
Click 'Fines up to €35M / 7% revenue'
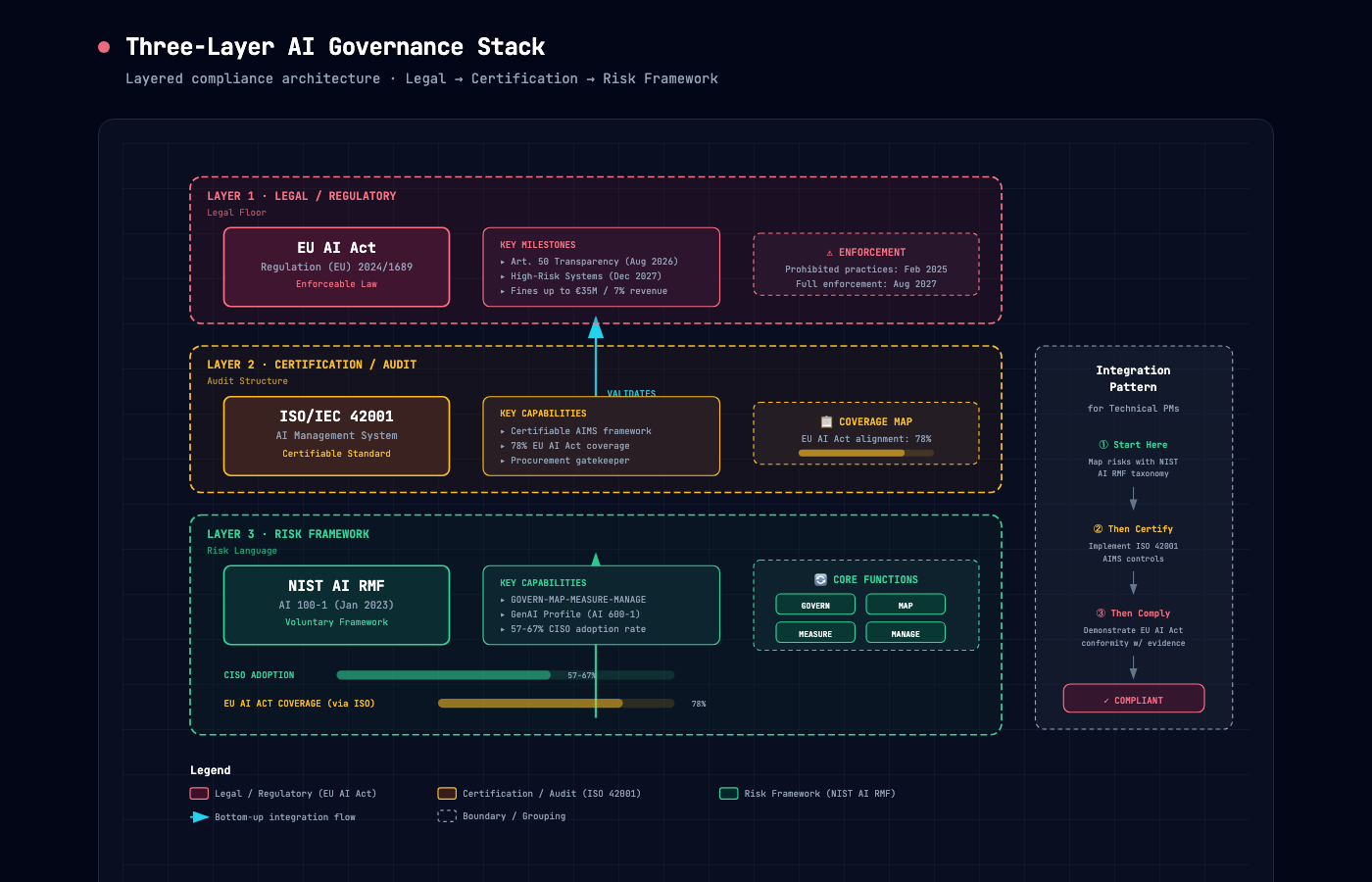click(589, 291)
